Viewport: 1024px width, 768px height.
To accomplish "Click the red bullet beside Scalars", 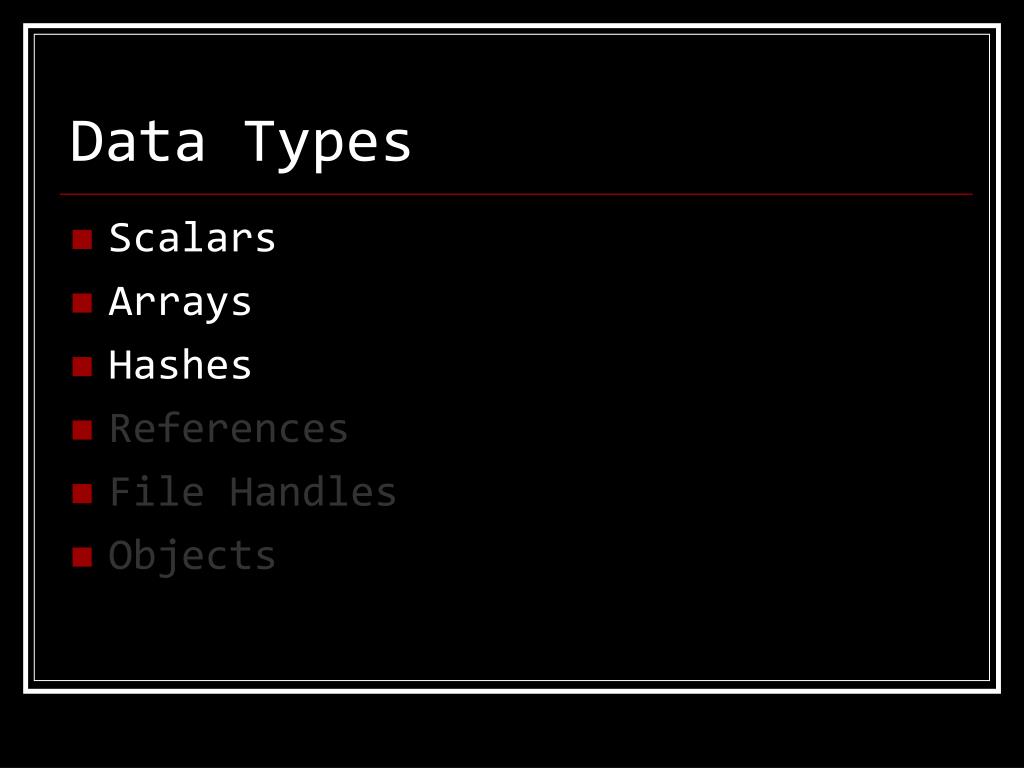I will 82,240.
